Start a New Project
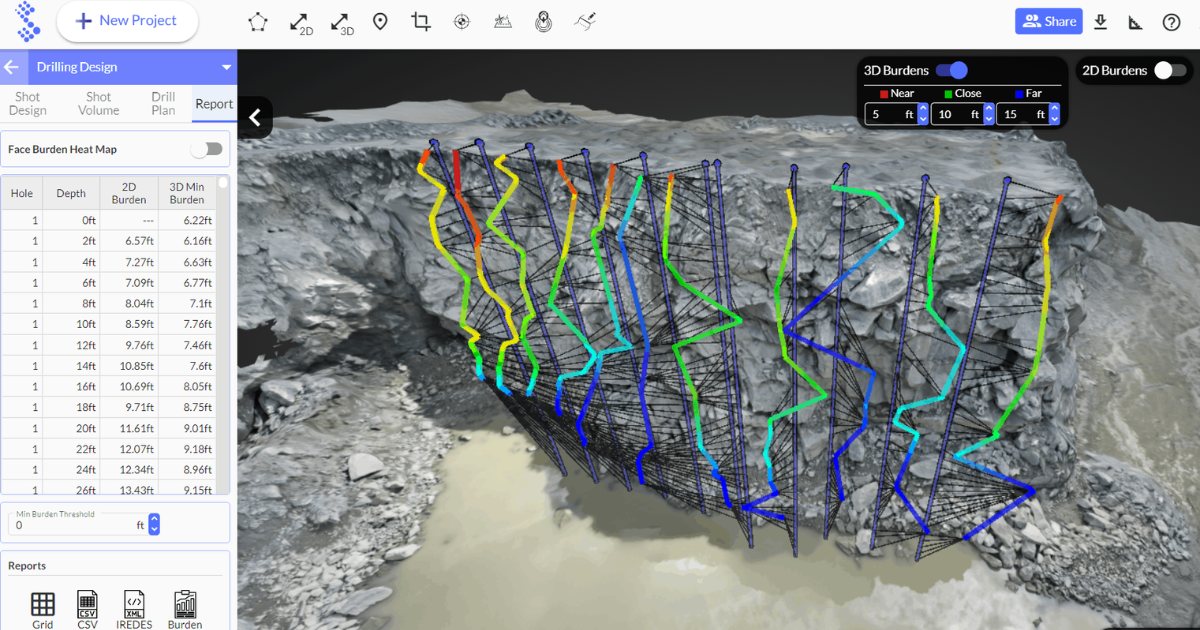Screen dimensions: 1200x630 (x=127, y=21)
